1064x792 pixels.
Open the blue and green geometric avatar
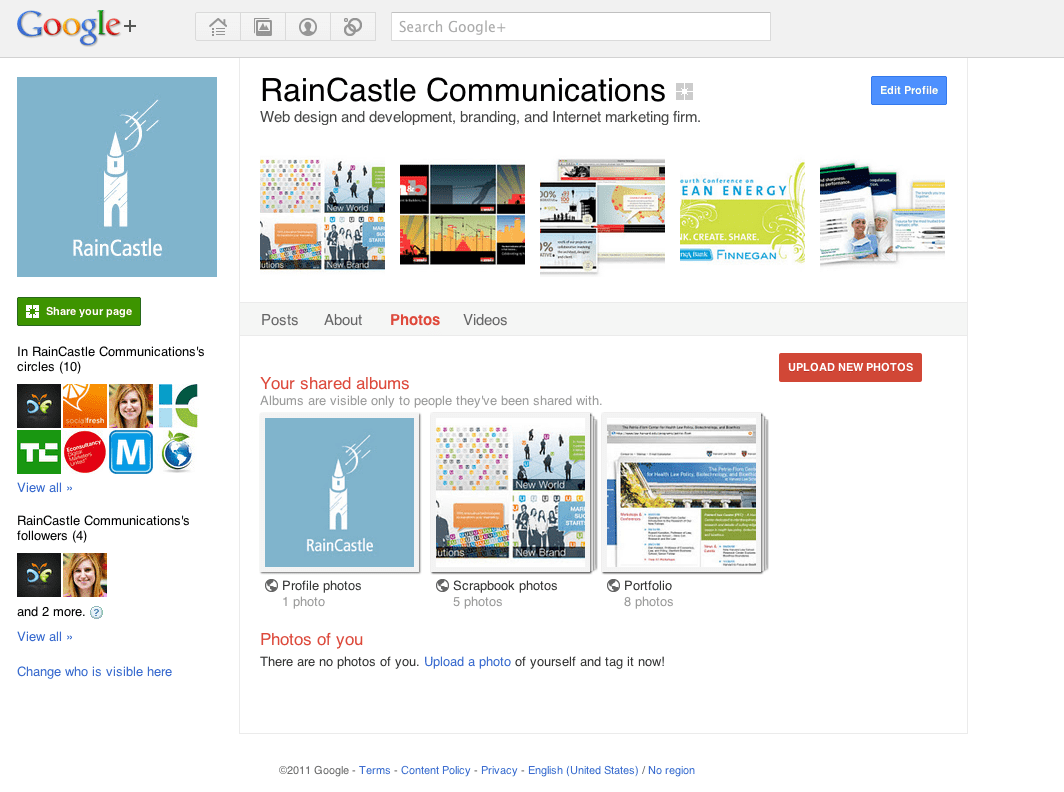click(x=177, y=406)
